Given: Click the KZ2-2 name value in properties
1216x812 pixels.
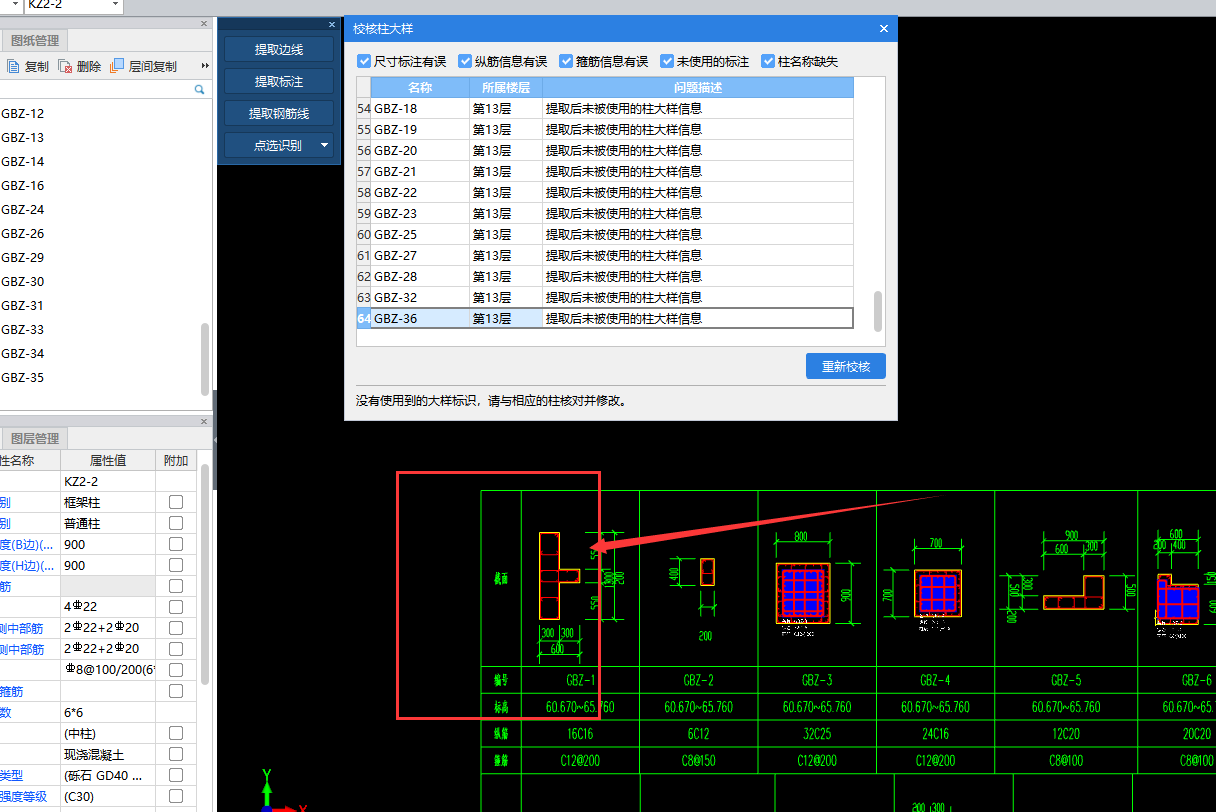Looking at the screenshot, I should click(x=108, y=481).
